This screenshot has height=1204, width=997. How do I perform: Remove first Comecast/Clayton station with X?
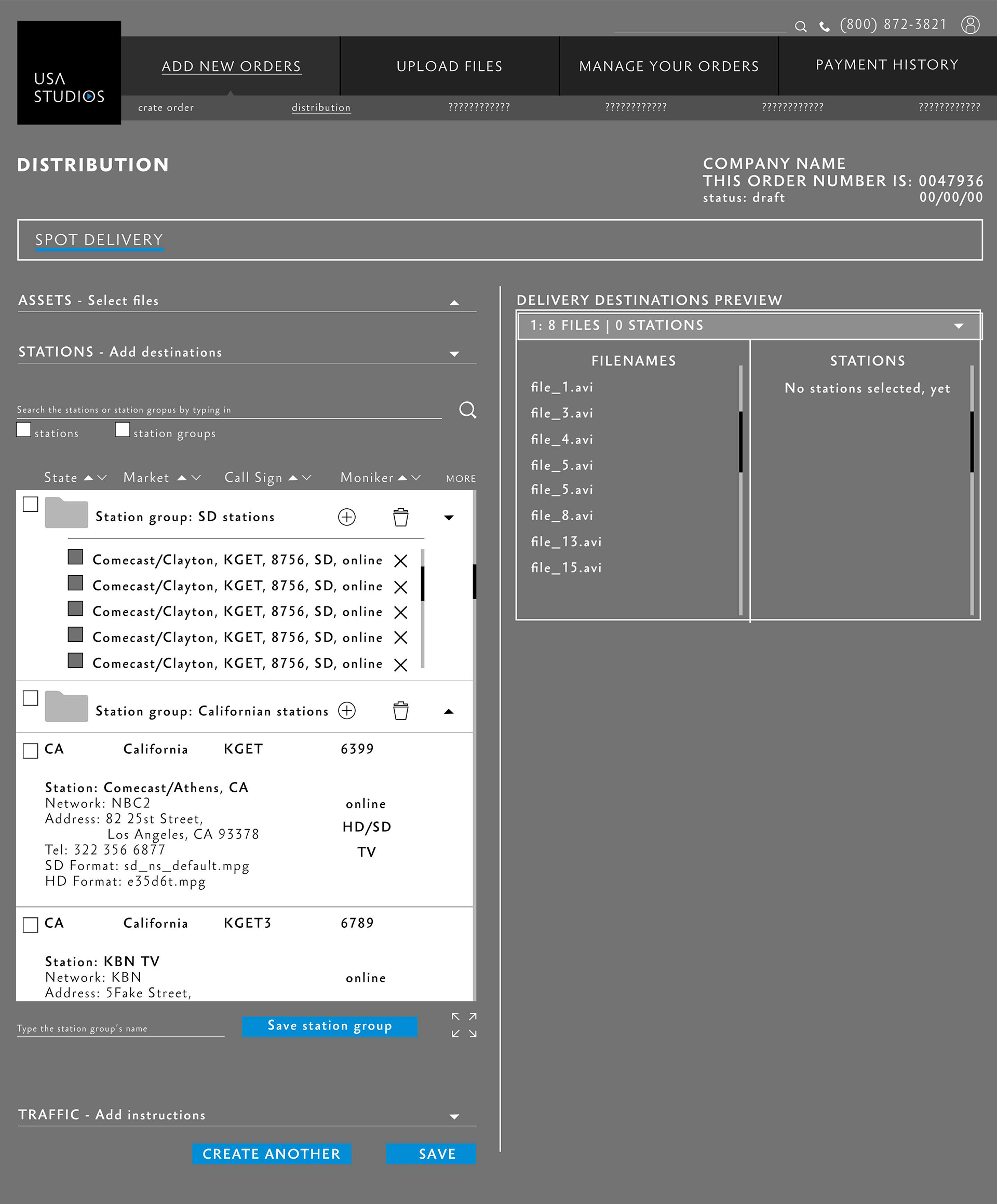pos(401,561)
